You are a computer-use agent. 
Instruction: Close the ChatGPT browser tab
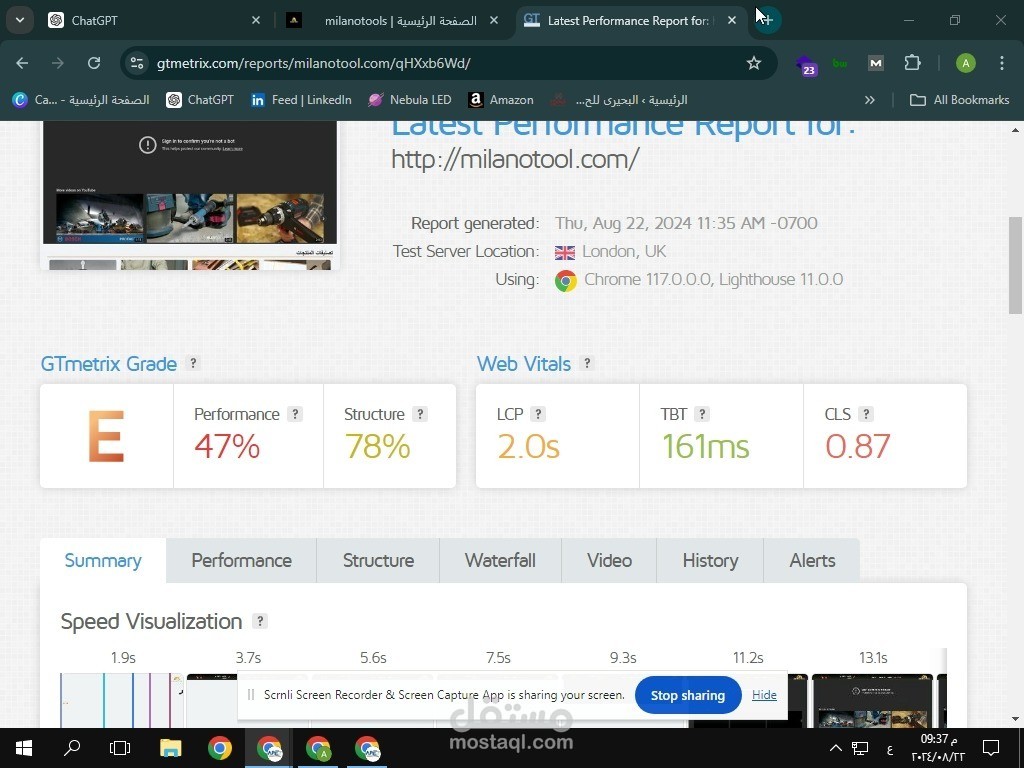[x=256, y=21]
